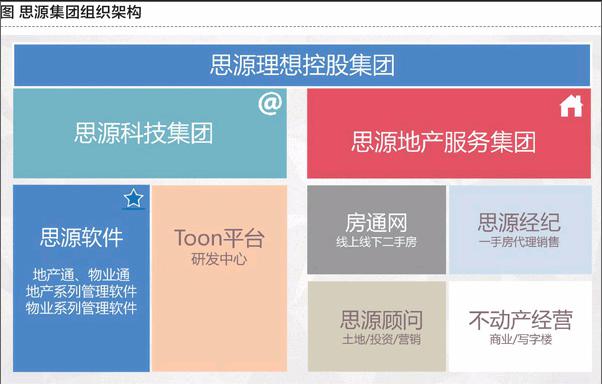
Task: Click the @ icon on 思源科技集团 block
Action: click(270, 103)
